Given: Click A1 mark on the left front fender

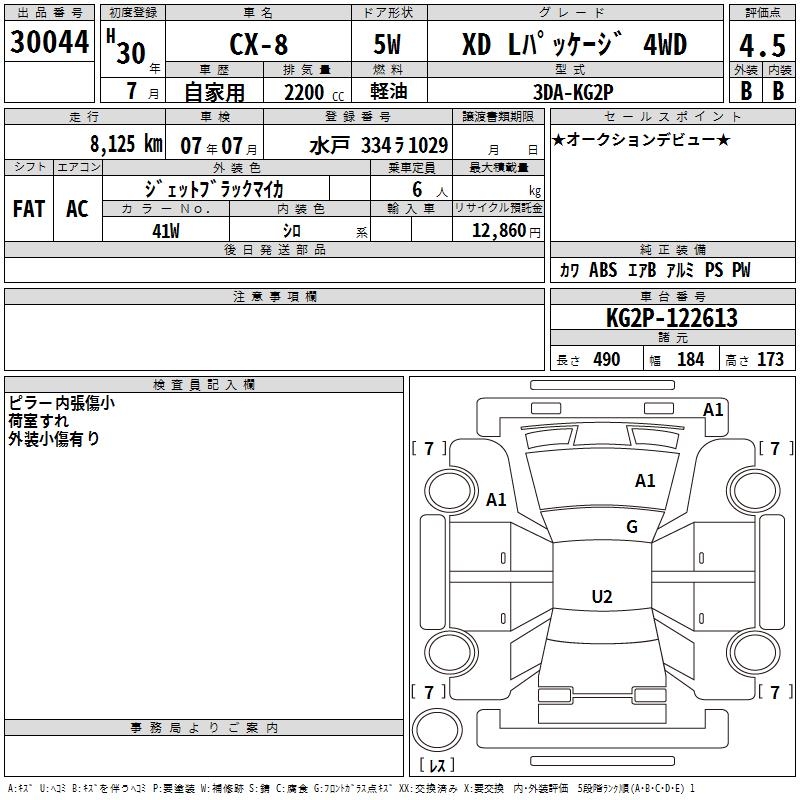Looking at the screenshot, I should [496, 499].
